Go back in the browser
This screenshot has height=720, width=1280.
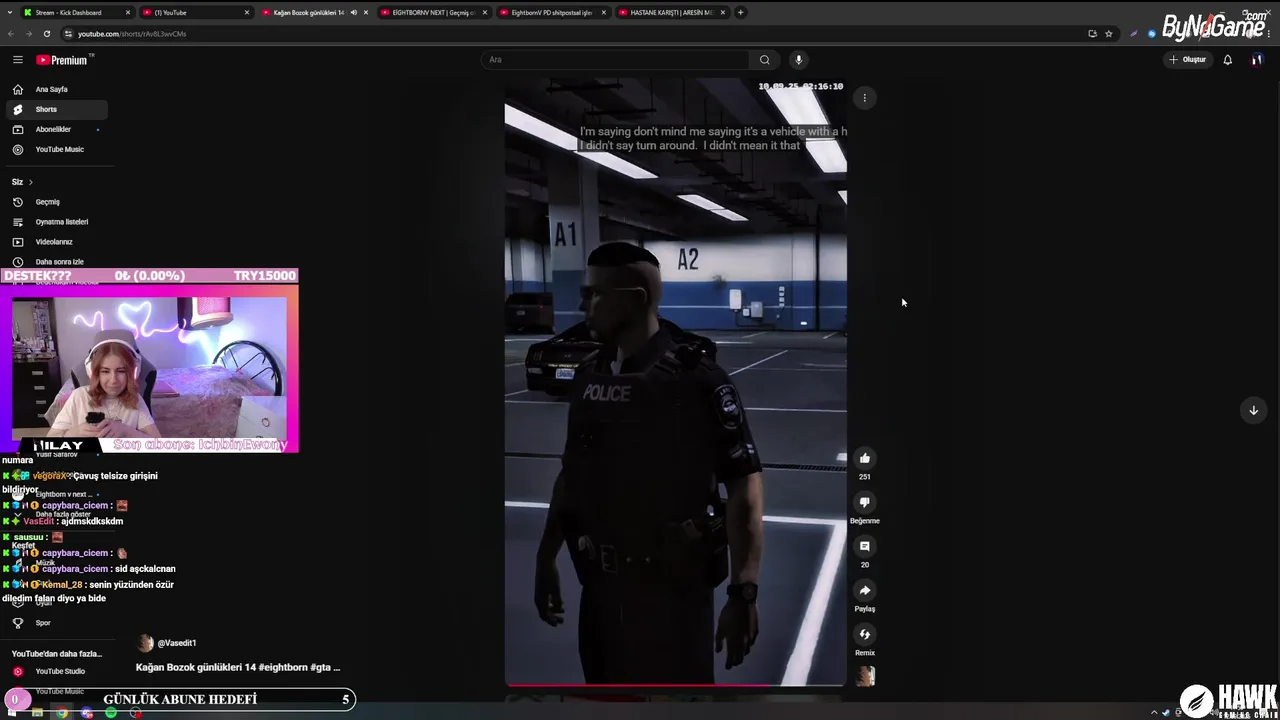11,34
